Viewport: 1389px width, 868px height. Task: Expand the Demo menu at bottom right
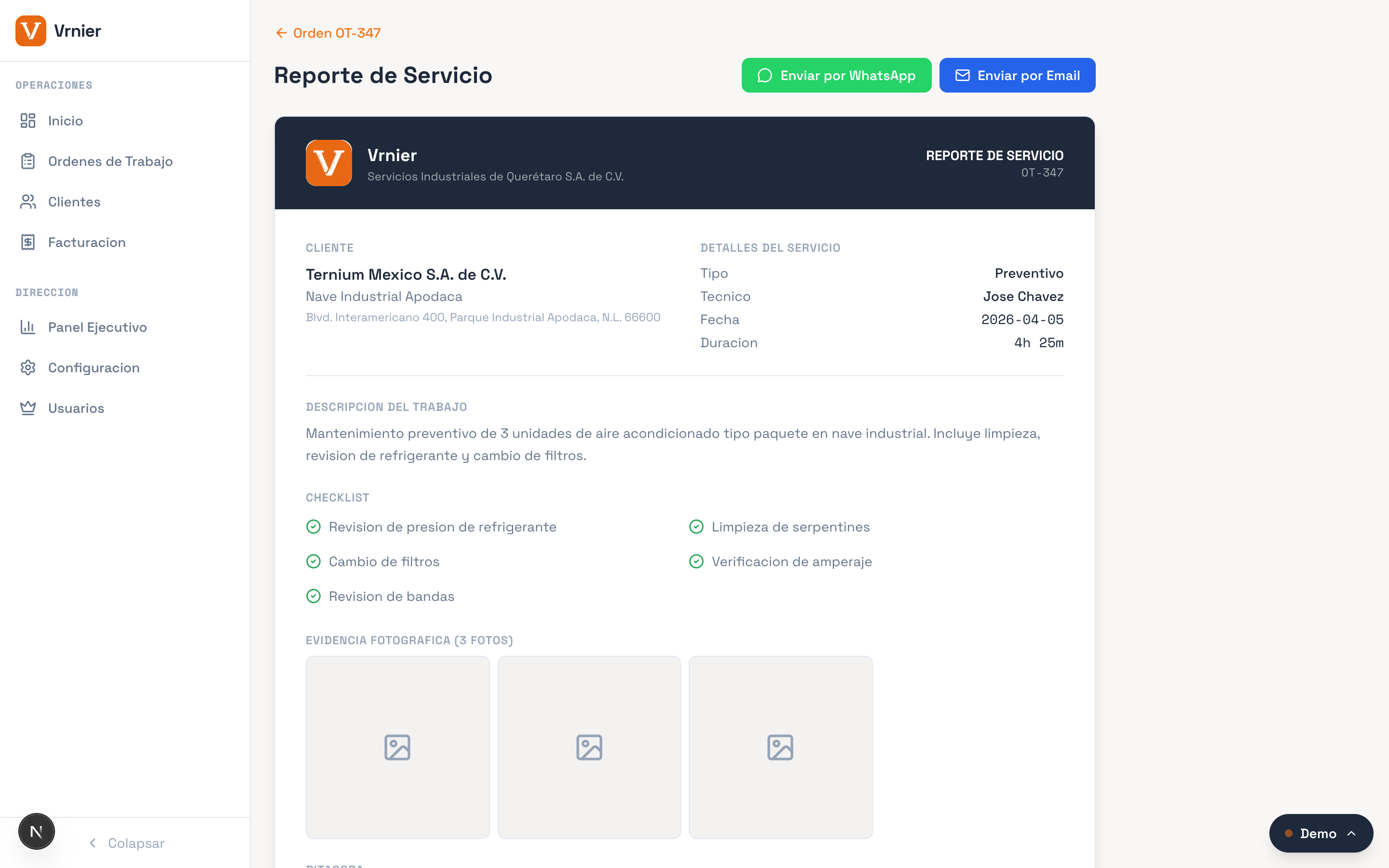[1321, 833]
